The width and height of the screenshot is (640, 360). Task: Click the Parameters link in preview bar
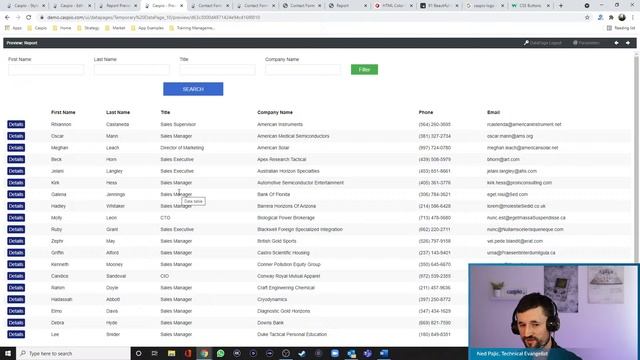(586, 43)
